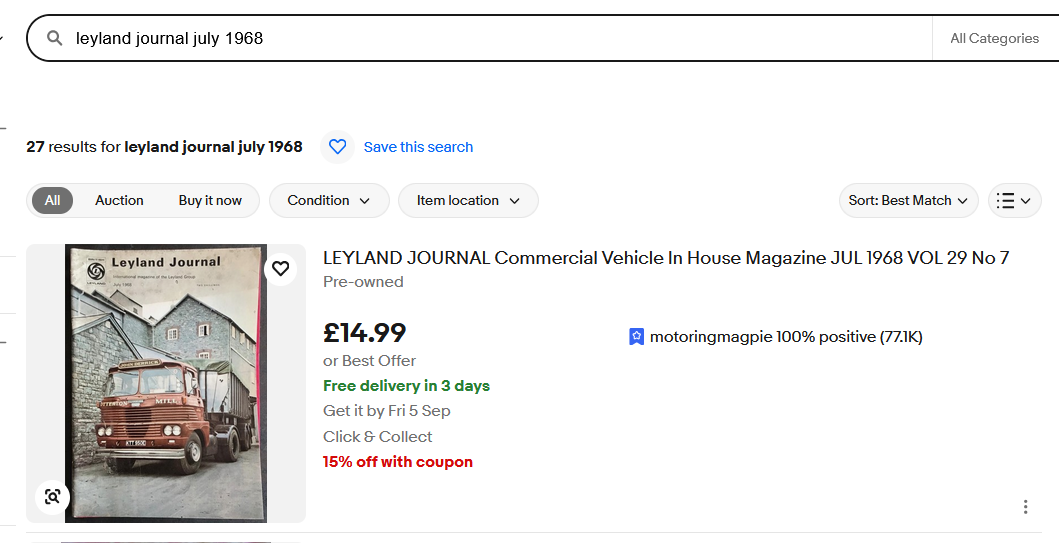Switch to Auction listings filter
Image resolution: width=1059 pixels, height=543 pixels.
119,200
